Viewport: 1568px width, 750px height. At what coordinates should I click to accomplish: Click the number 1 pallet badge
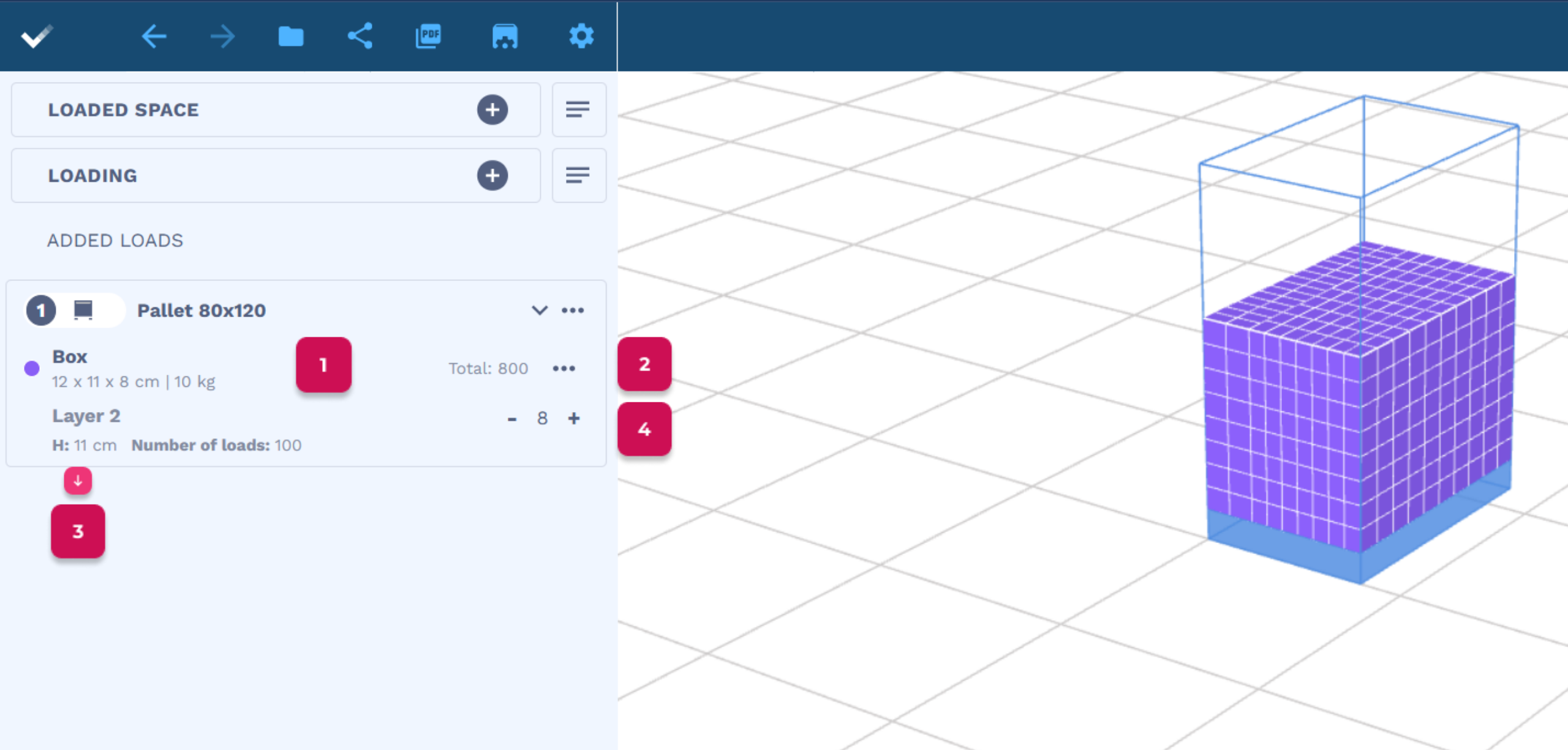click(x=41, y=310)
